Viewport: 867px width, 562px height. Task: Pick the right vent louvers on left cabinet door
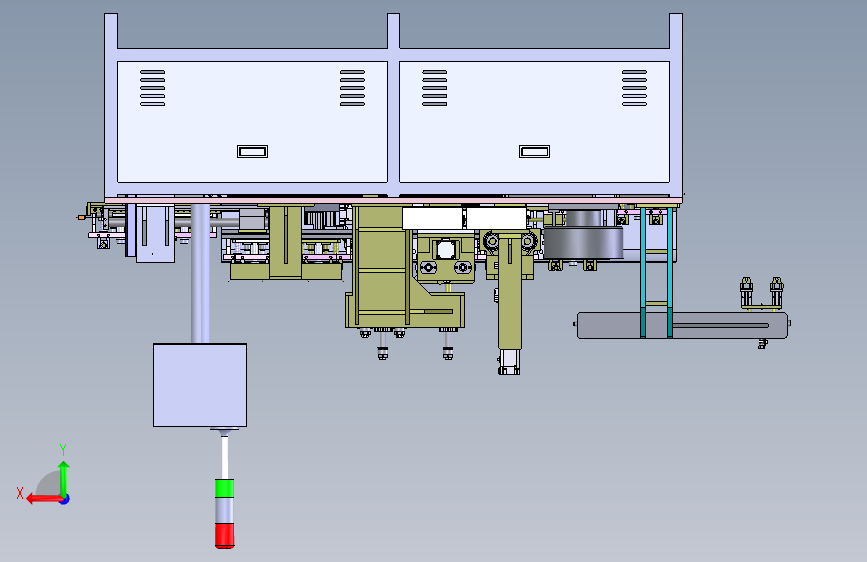click(352, 88)
